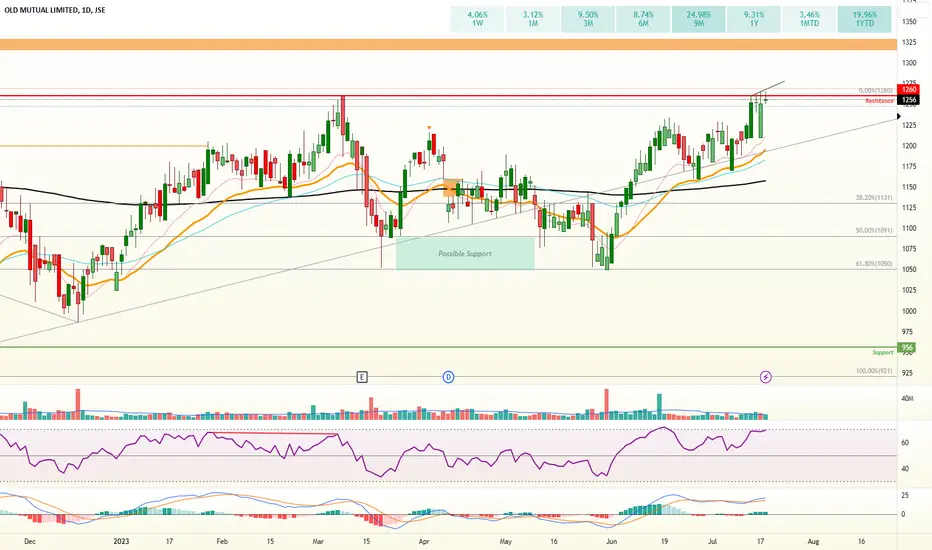The image size is (932, 550).
Task: Select the small orange rectangle near April candles
Action: [x=452, y=188]
